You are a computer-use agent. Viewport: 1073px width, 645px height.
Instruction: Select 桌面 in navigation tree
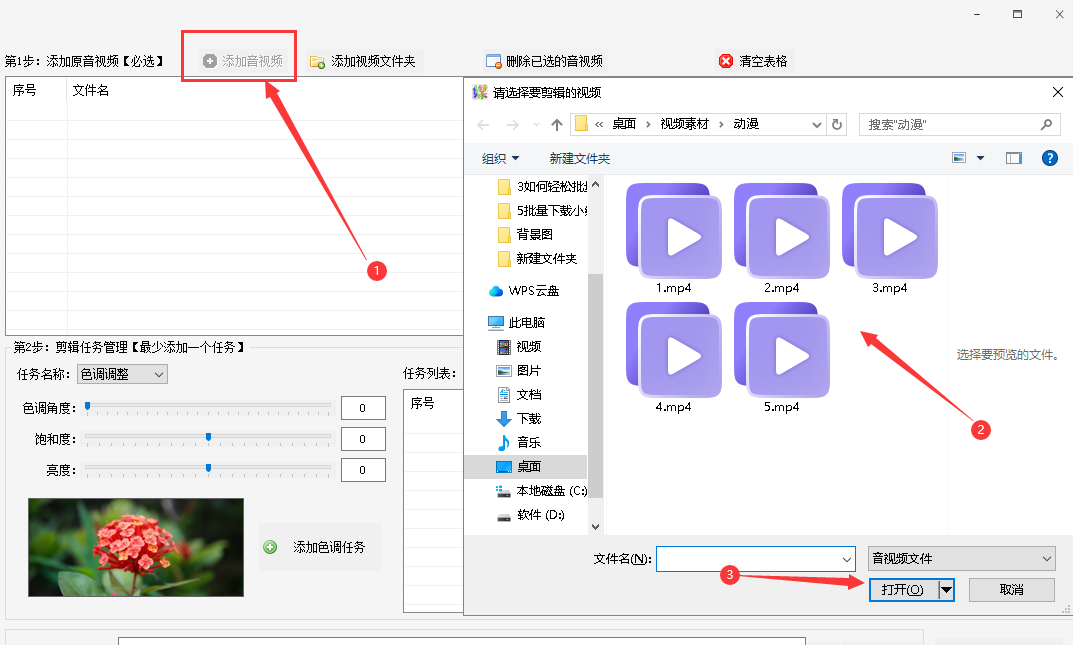tap(526, 466)
